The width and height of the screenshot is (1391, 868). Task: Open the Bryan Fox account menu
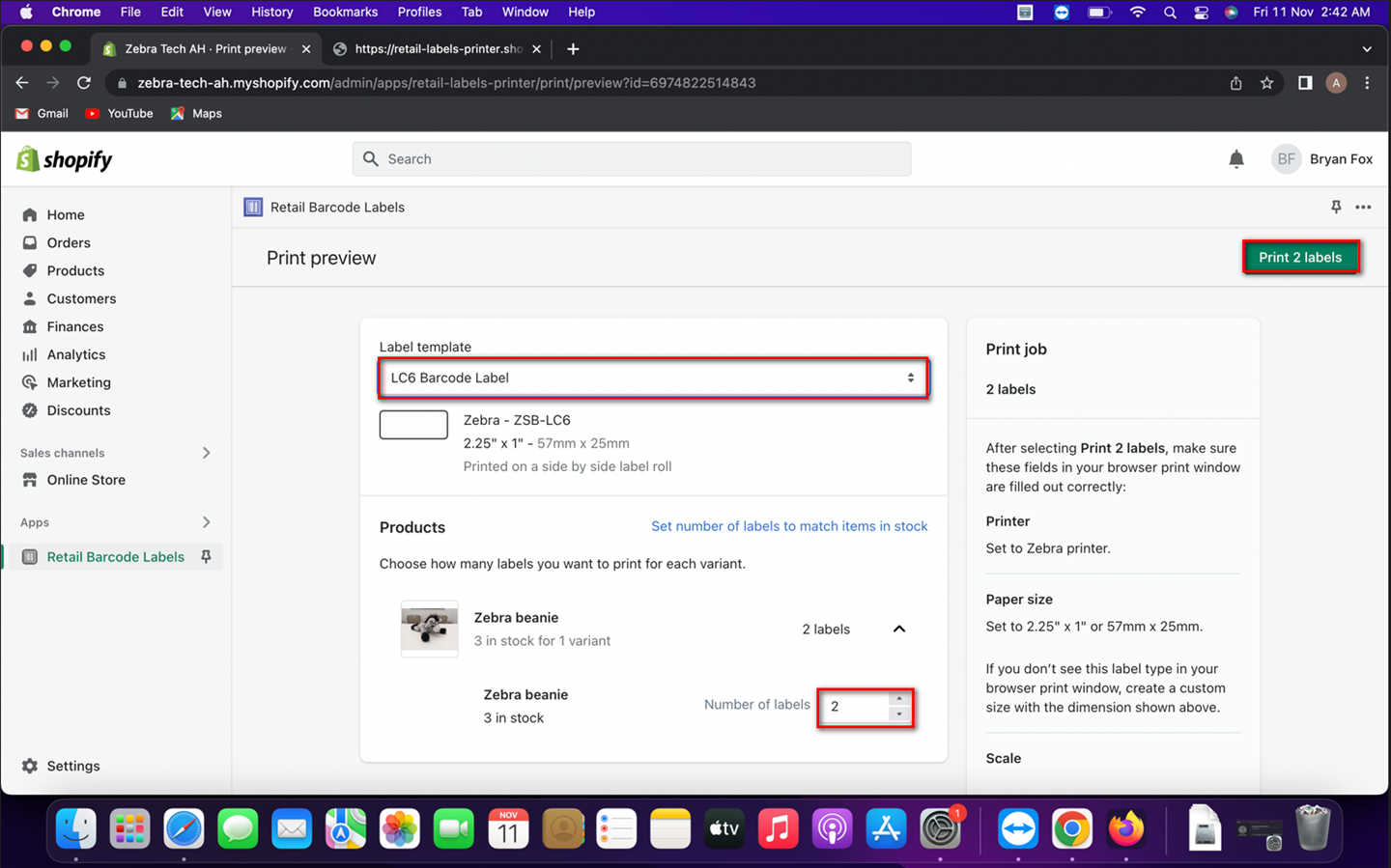pyautogui.click(x=1323, y=159)
